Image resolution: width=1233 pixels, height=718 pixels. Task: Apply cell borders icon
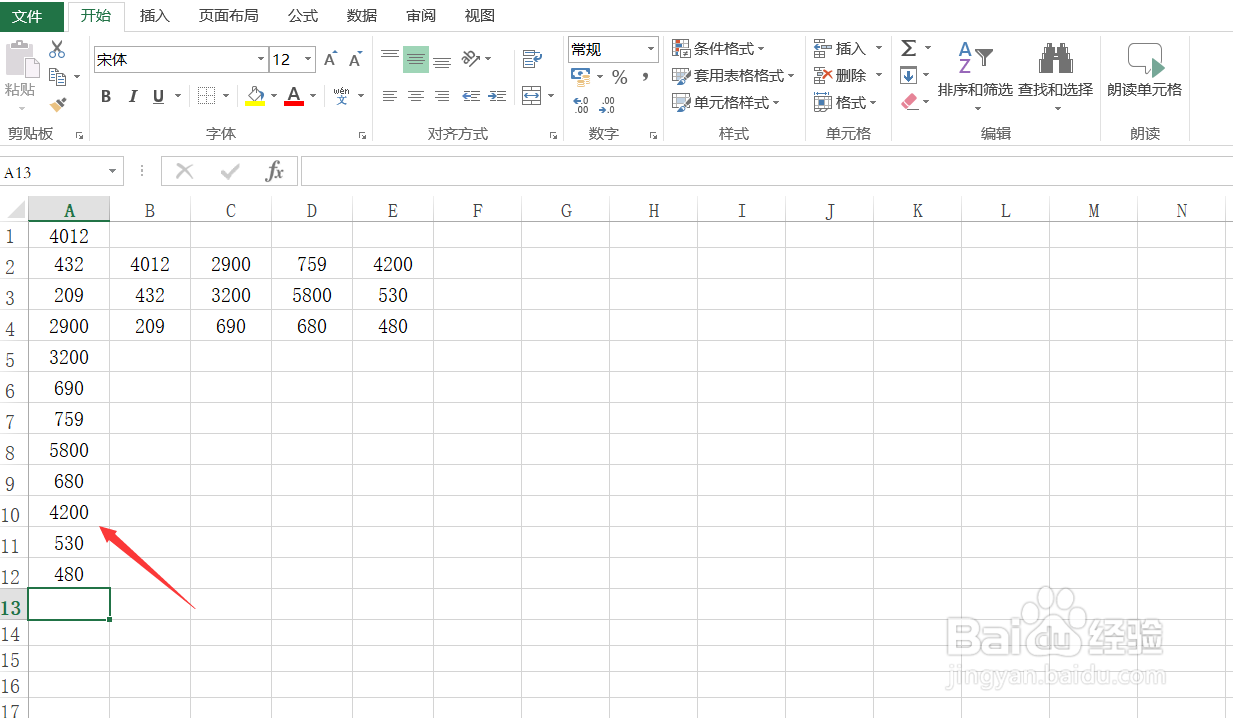[x=206, y=96]
